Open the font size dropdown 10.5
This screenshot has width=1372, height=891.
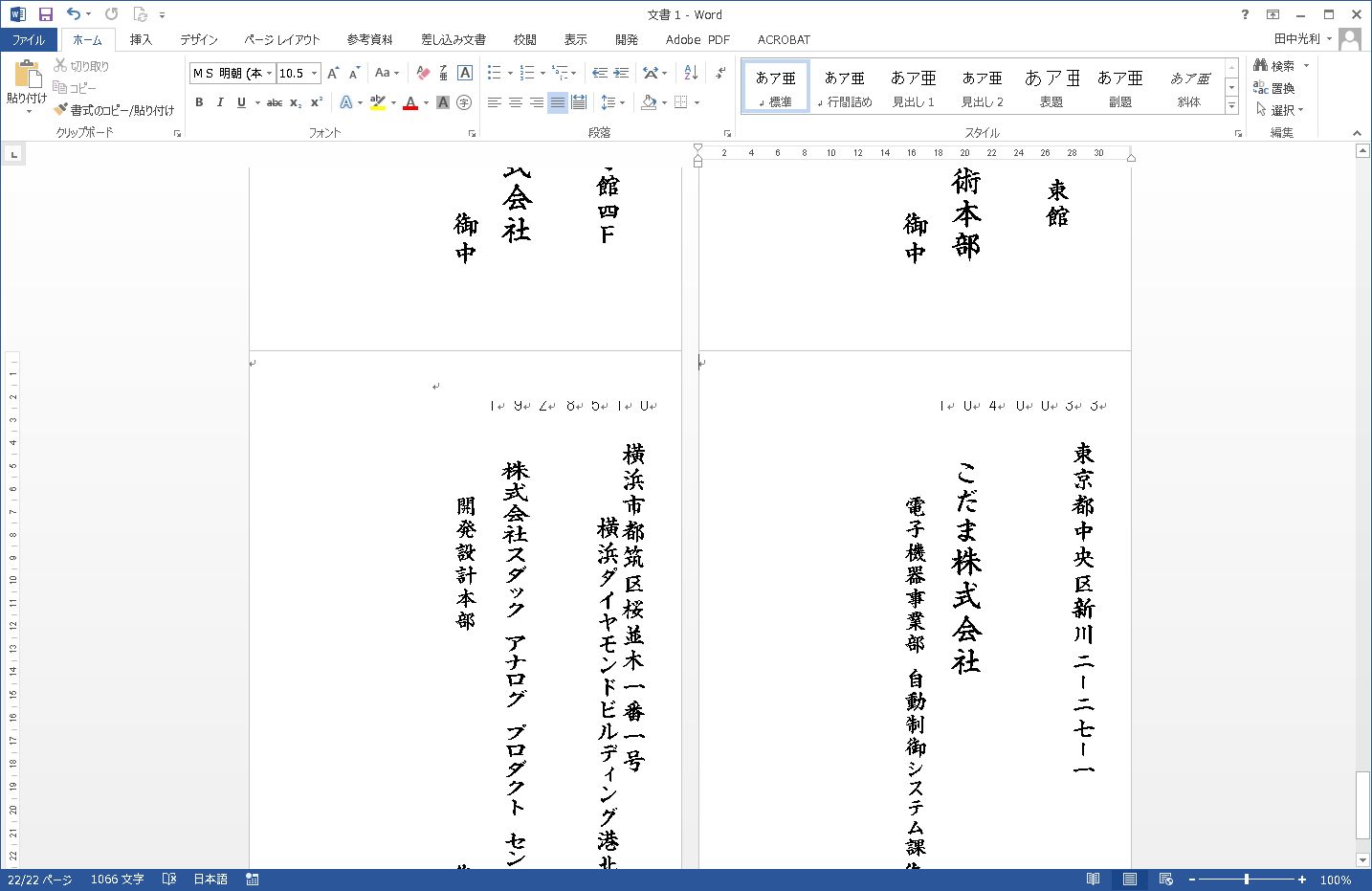(314, 73)
